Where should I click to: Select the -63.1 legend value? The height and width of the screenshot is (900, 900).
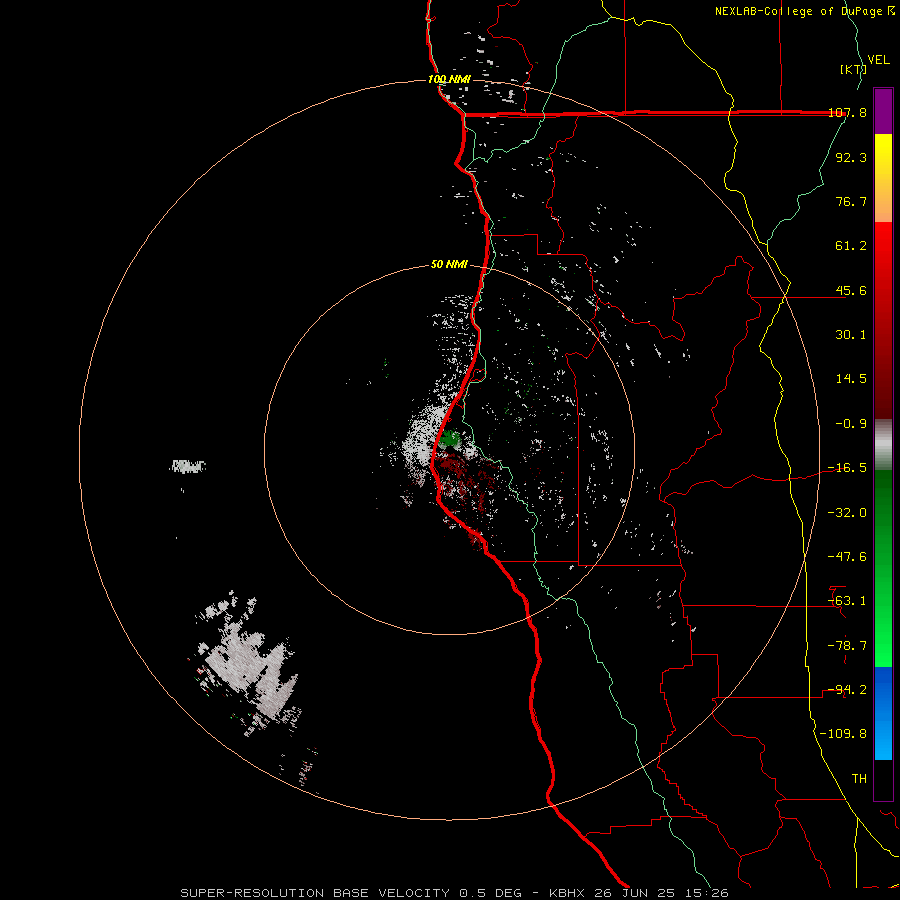(847, 601)
